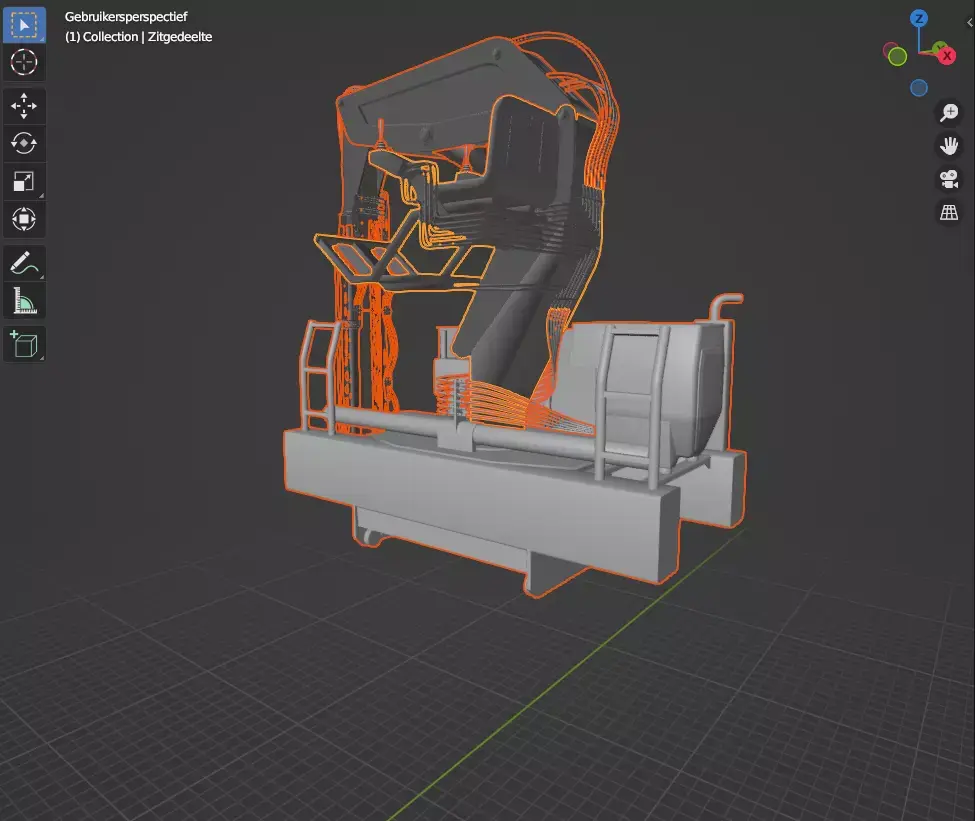This screenshot has height=821, width=975.
Task: Select the Select Box tool
Action: point(24,25)
